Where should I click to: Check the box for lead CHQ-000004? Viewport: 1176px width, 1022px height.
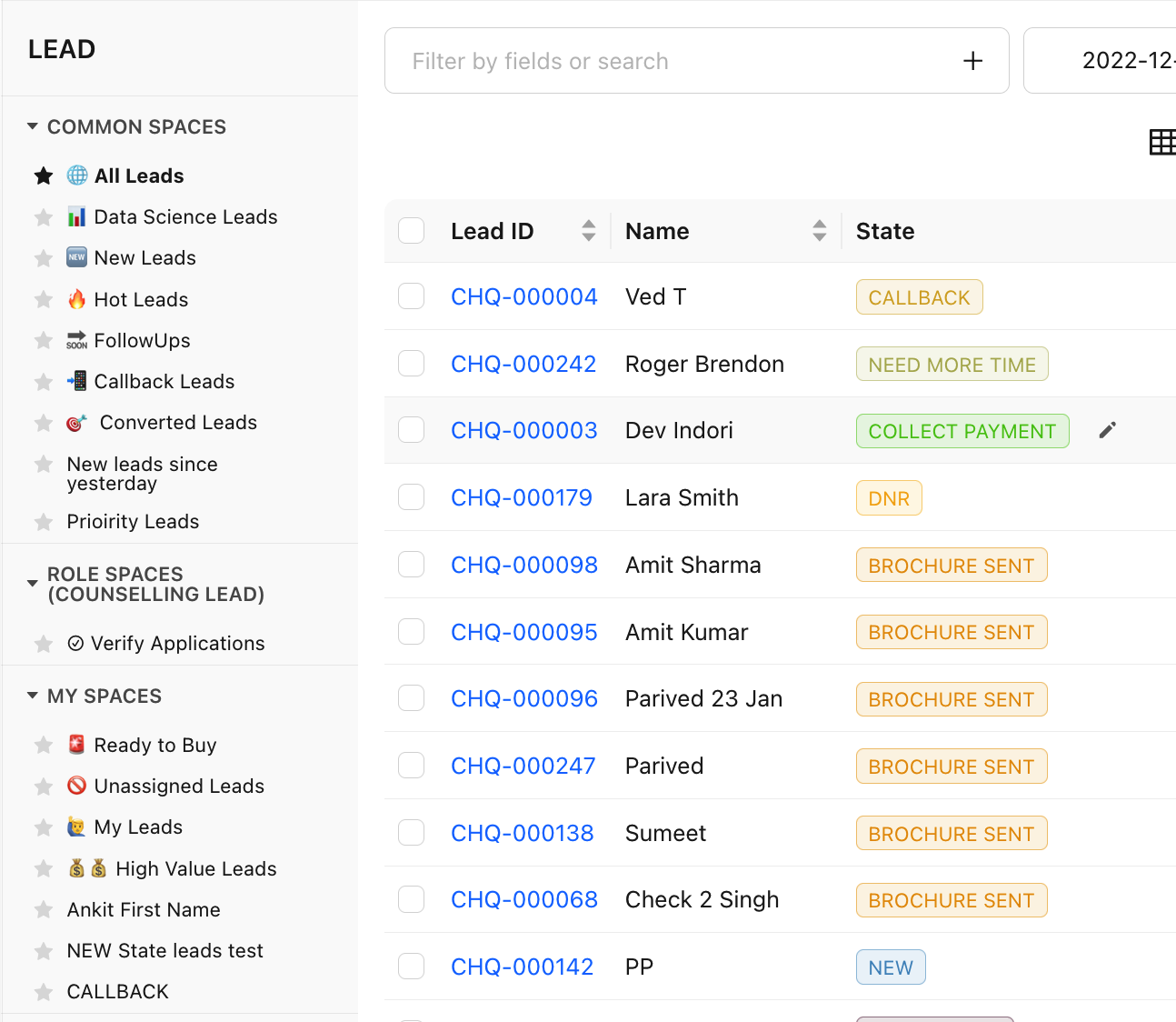coord(412,296)
